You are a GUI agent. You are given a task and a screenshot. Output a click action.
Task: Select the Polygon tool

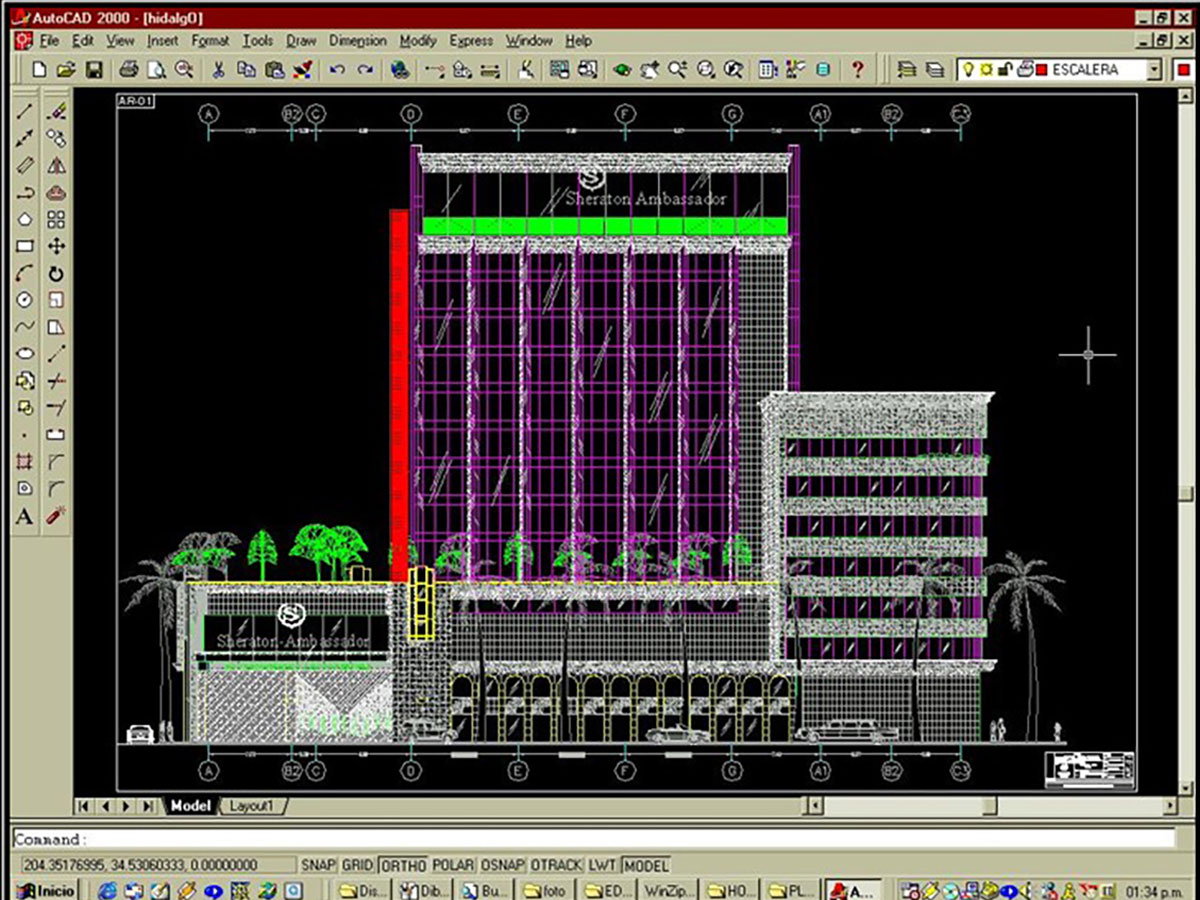pyautogui.click(x=25, y=219)
